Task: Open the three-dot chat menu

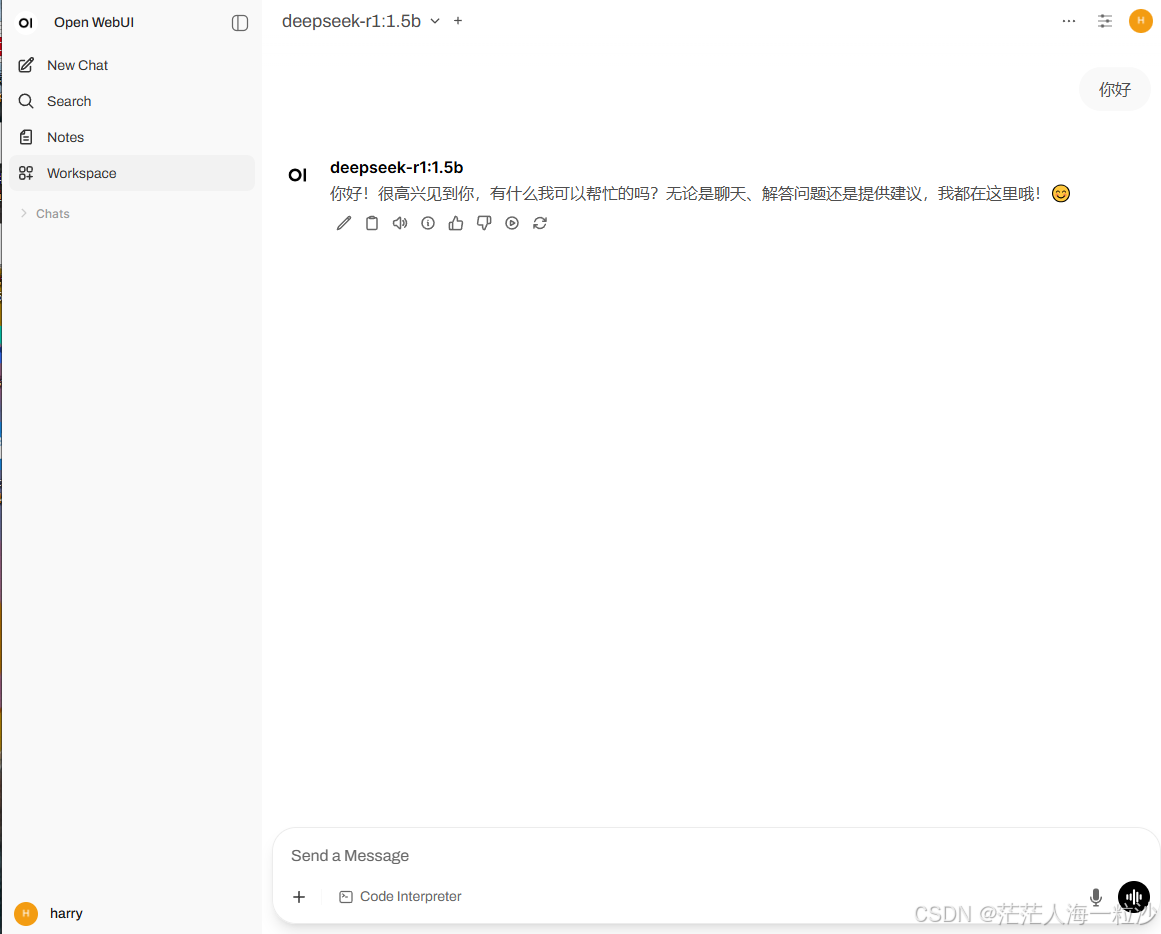Action: coord(1068,21)
